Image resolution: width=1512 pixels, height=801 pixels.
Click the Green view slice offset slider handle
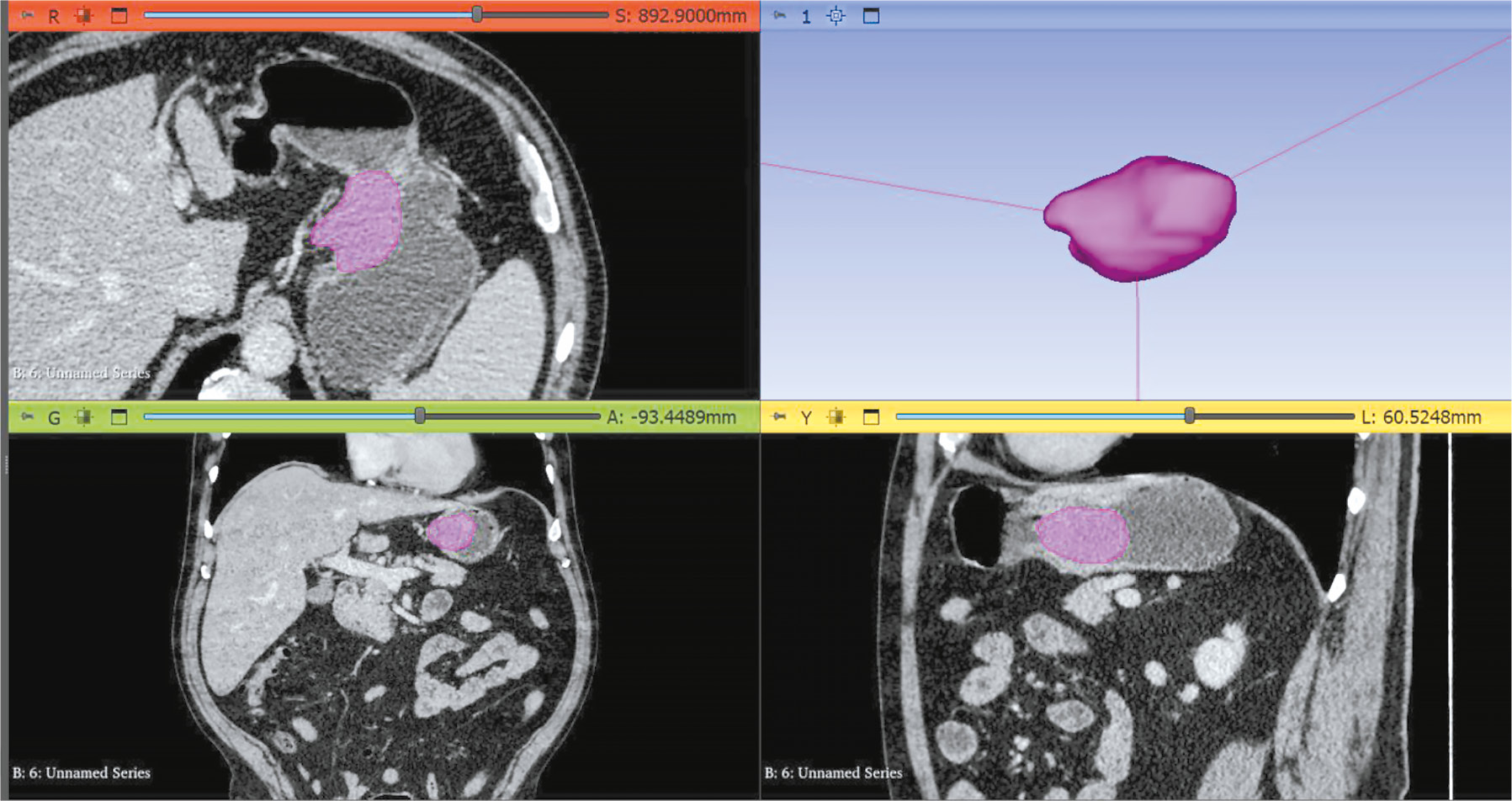click(x=420, y=416)
